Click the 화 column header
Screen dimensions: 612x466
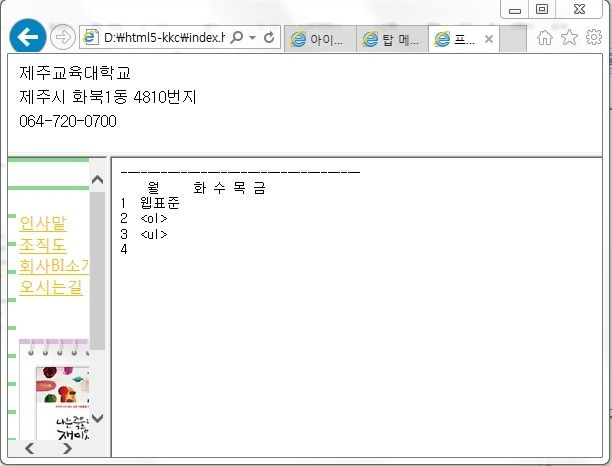[199, 188]
